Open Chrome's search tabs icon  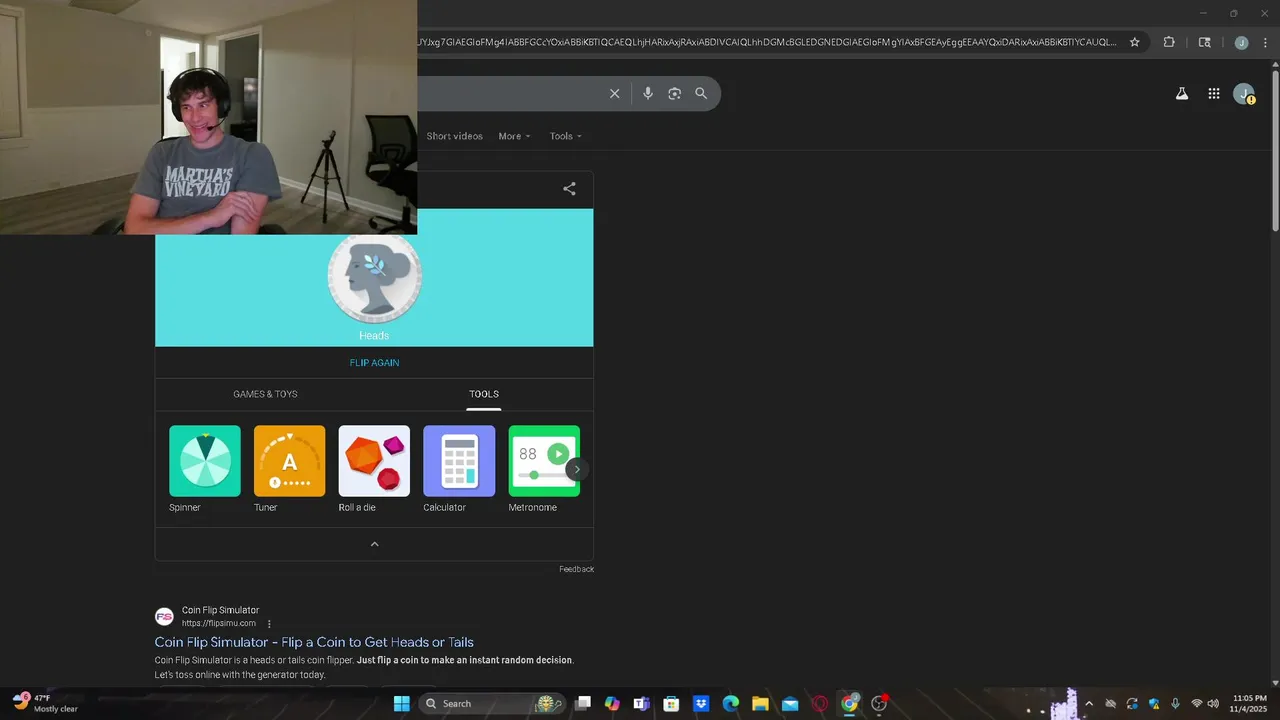(1205, 42)
